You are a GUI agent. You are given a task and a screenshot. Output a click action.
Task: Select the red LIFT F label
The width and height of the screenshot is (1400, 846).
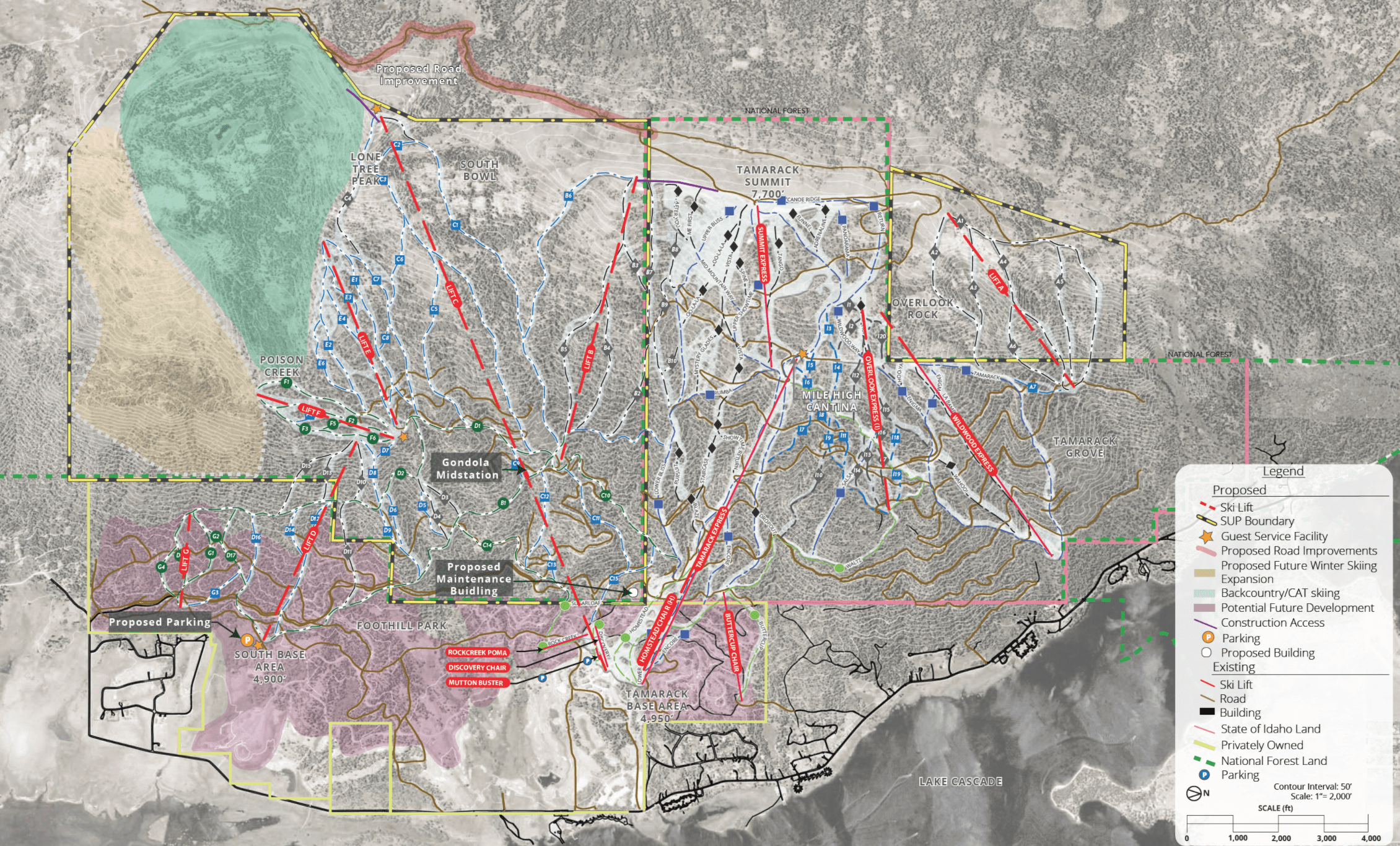311,410
